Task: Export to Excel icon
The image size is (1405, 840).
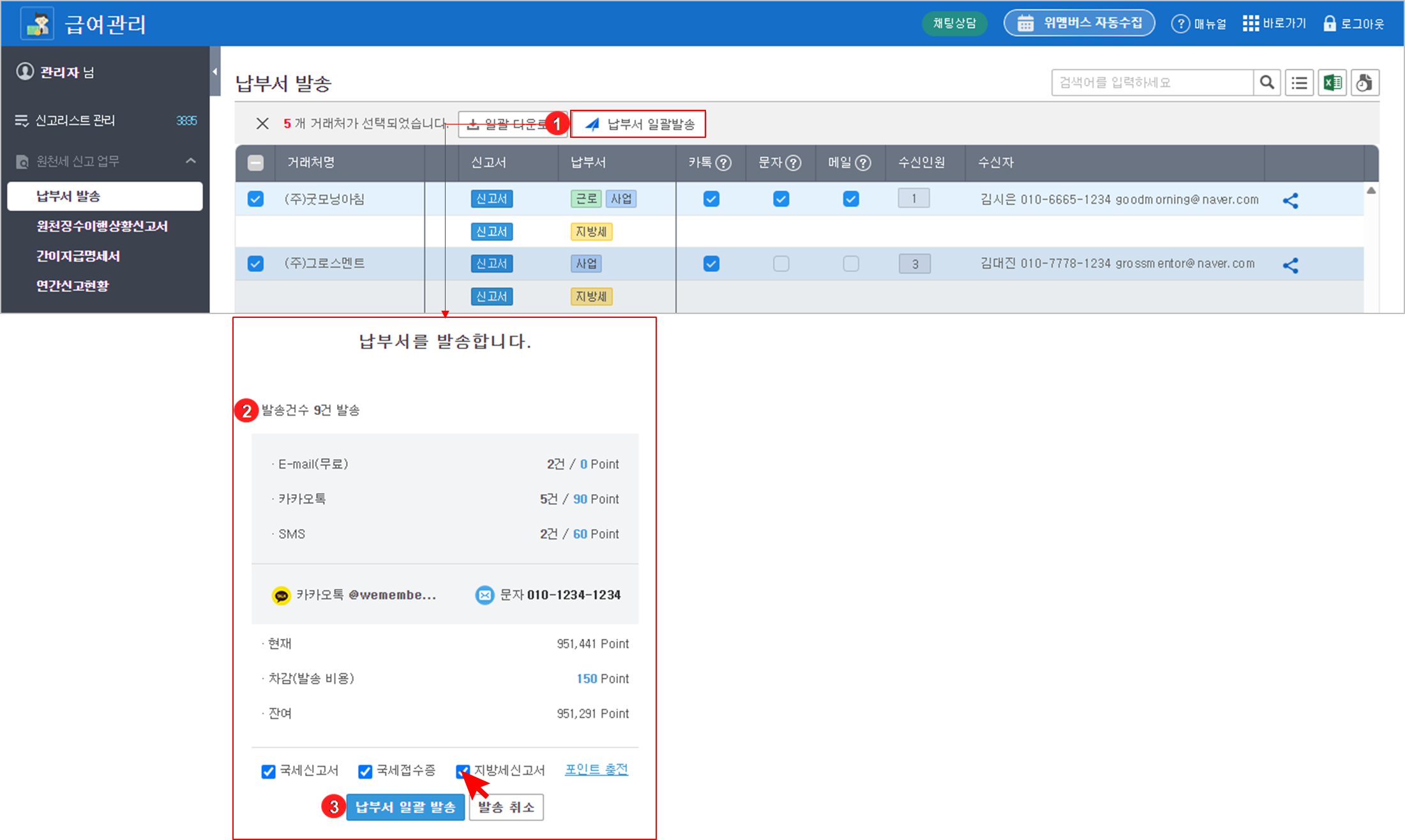Action: (1332, 82)
